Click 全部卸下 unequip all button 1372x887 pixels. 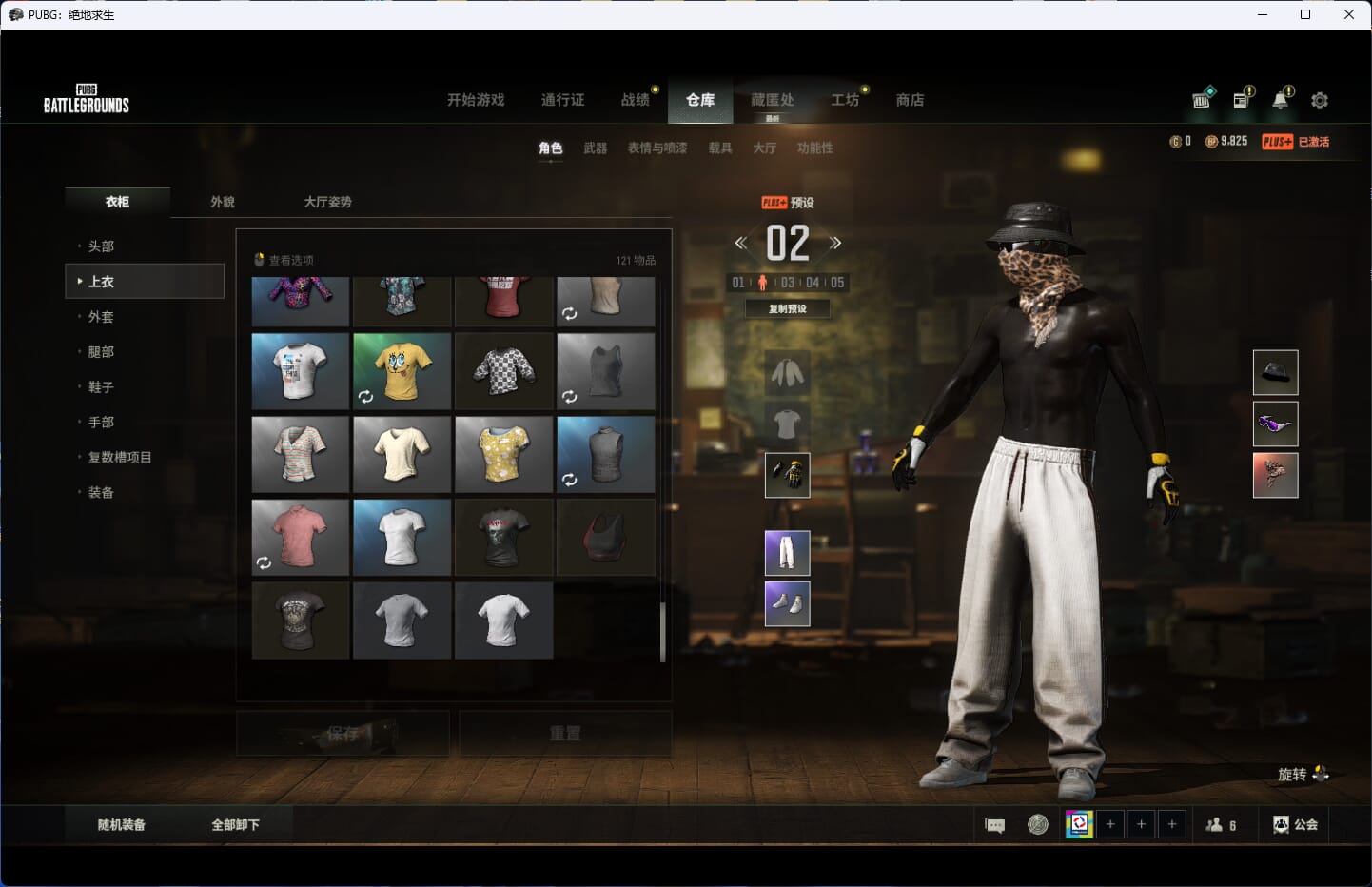pyautogui.click(x=235, y=825)
